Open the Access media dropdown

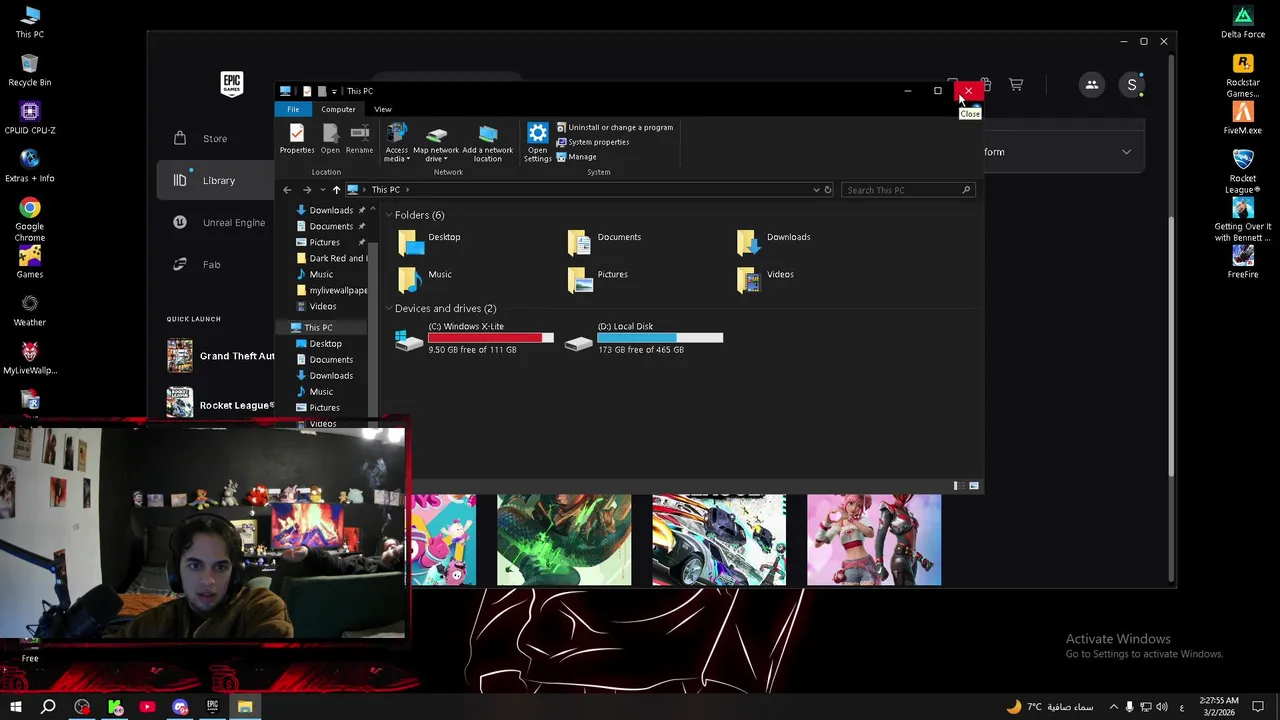[396, 143]
